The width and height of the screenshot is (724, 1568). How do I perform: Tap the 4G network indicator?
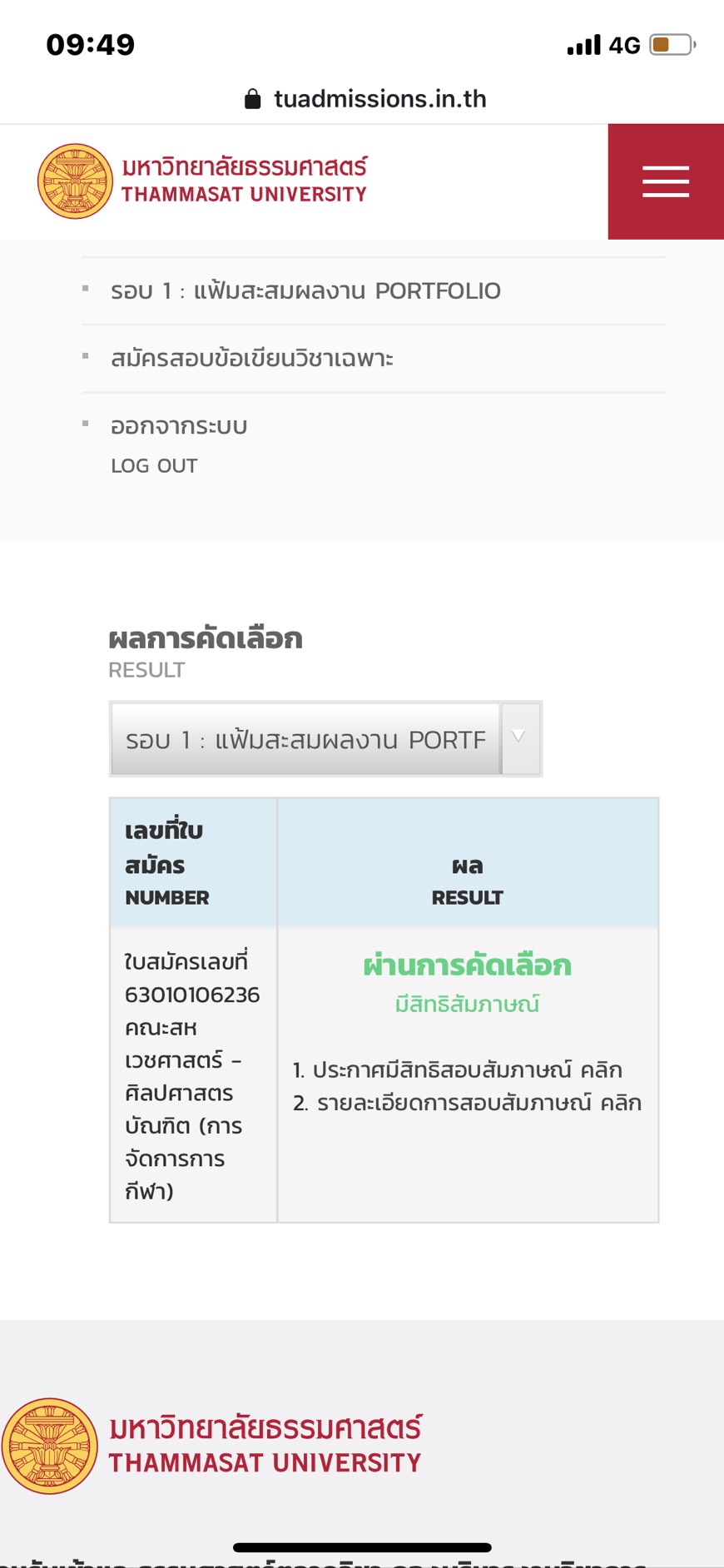point(624,45)
